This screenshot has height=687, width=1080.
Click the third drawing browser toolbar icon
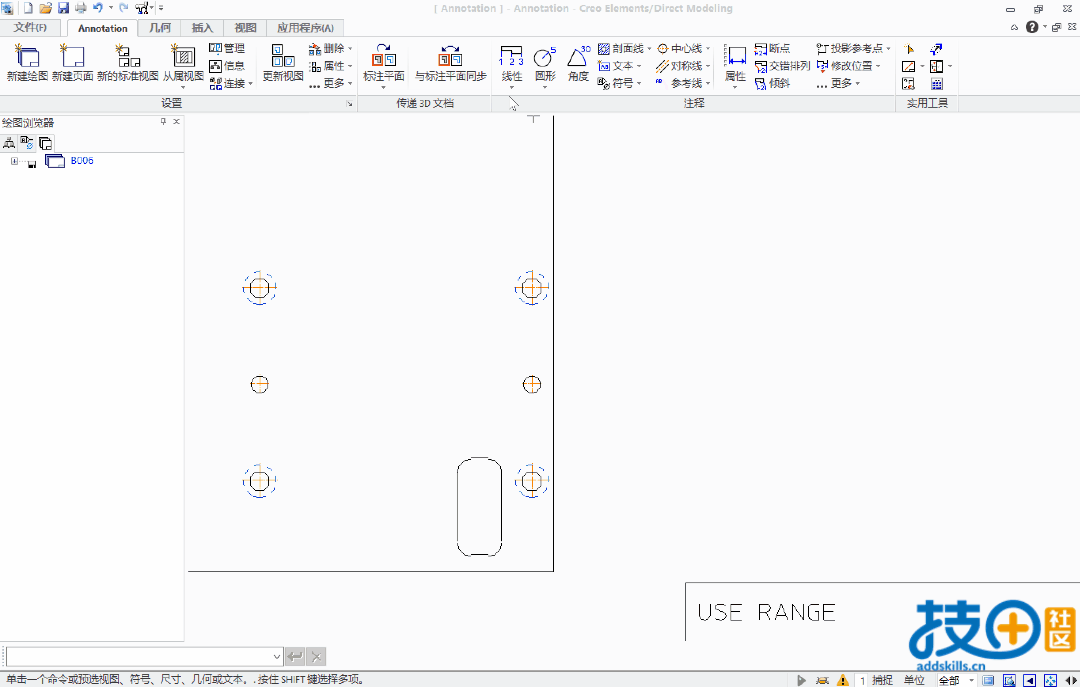(45, 143)
